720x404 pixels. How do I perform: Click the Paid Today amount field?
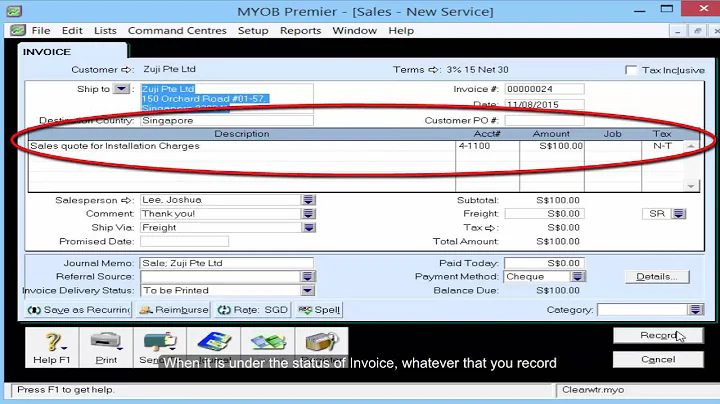coord(544,263)
